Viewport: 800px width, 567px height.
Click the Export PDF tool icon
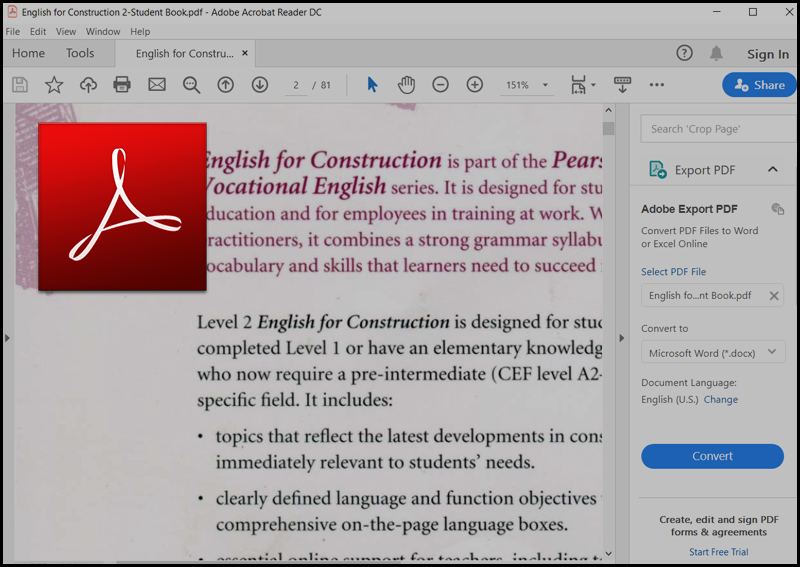pyautogui.click(x=658, y=169)
